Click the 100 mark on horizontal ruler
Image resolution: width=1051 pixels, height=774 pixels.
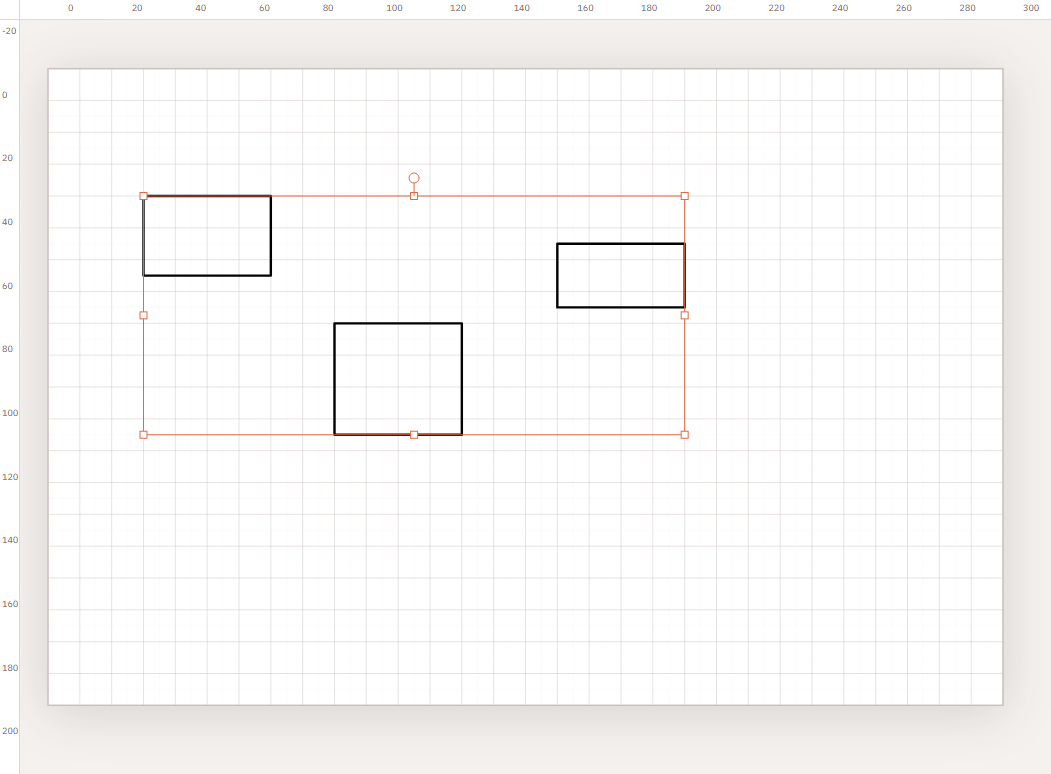pos(394,8)
